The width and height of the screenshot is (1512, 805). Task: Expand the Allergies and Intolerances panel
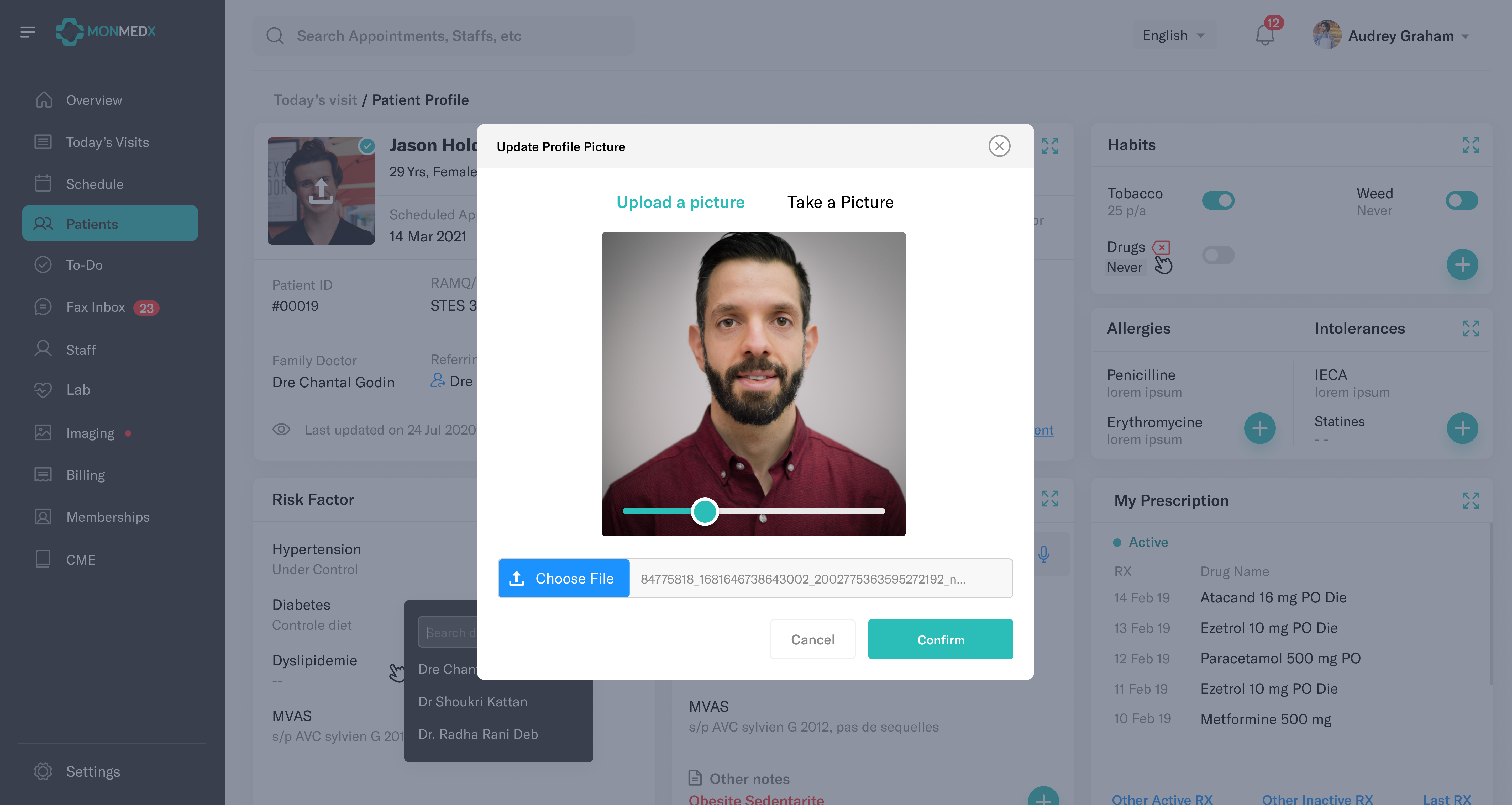coord(1471,329)
